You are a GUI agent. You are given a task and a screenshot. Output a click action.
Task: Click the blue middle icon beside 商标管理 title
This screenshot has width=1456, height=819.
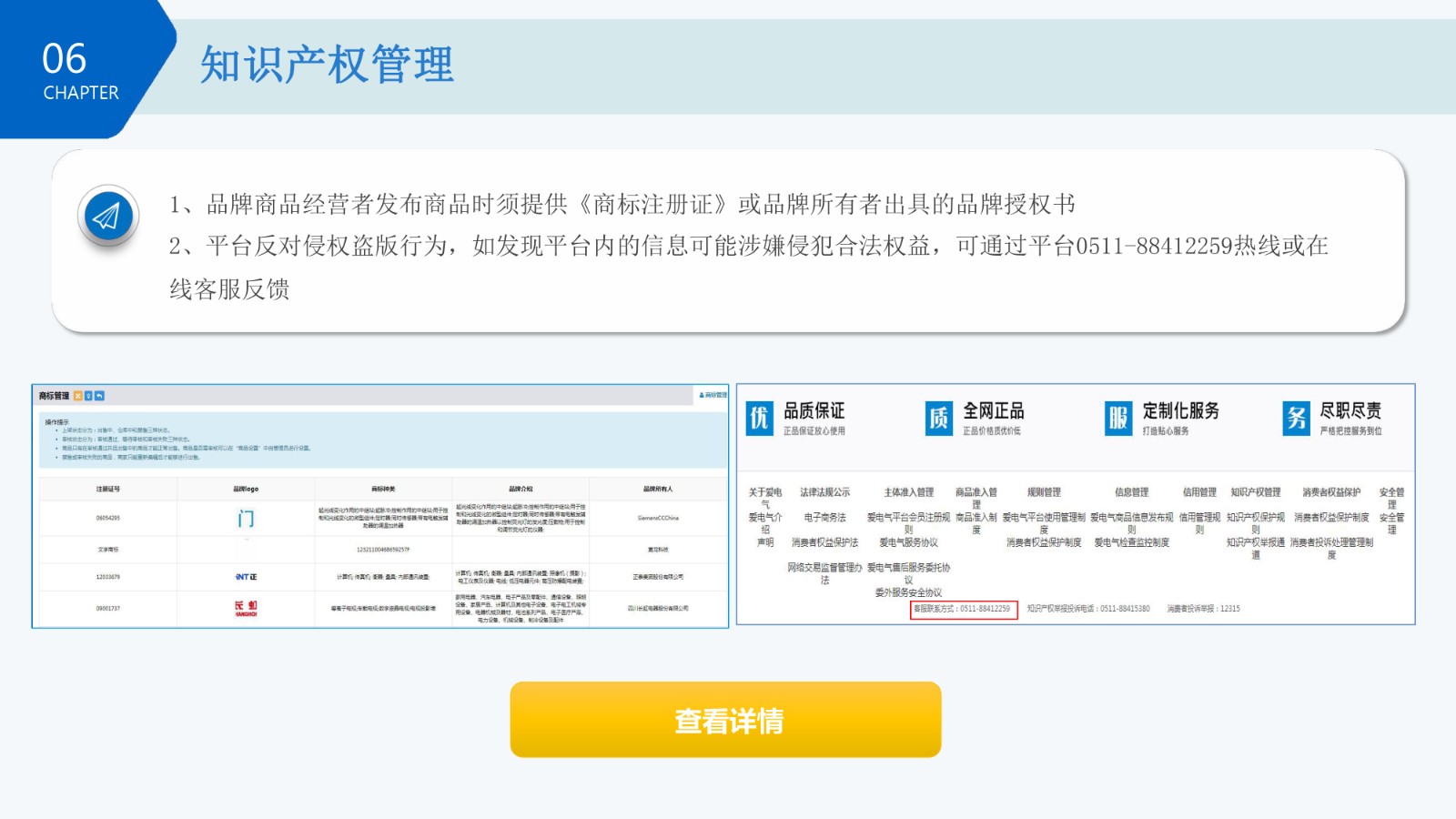point(90,395)
